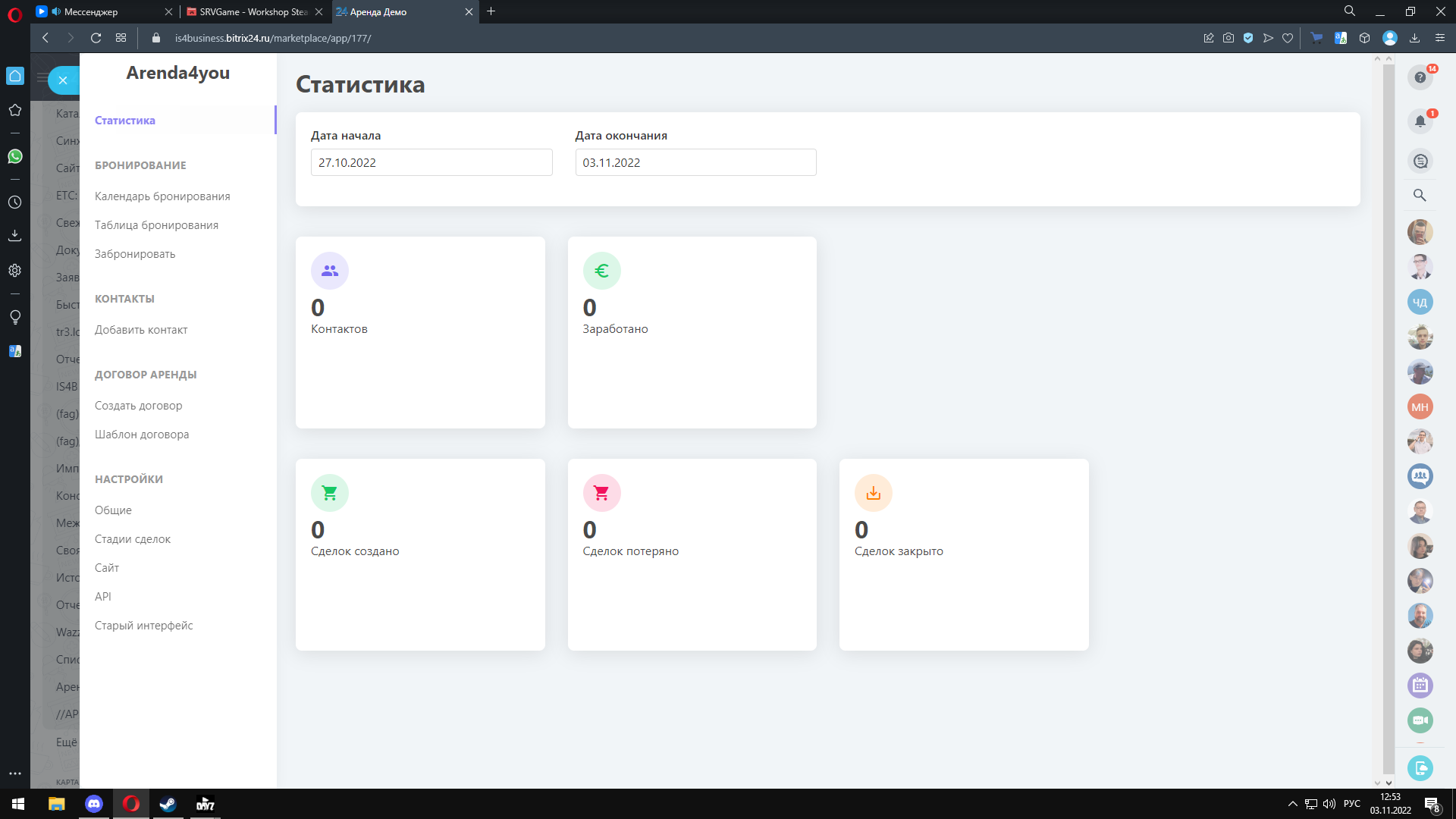Open Discord from the Windows taskbar
Screen dimensions: 1456x819
click(x=94, y=804)
